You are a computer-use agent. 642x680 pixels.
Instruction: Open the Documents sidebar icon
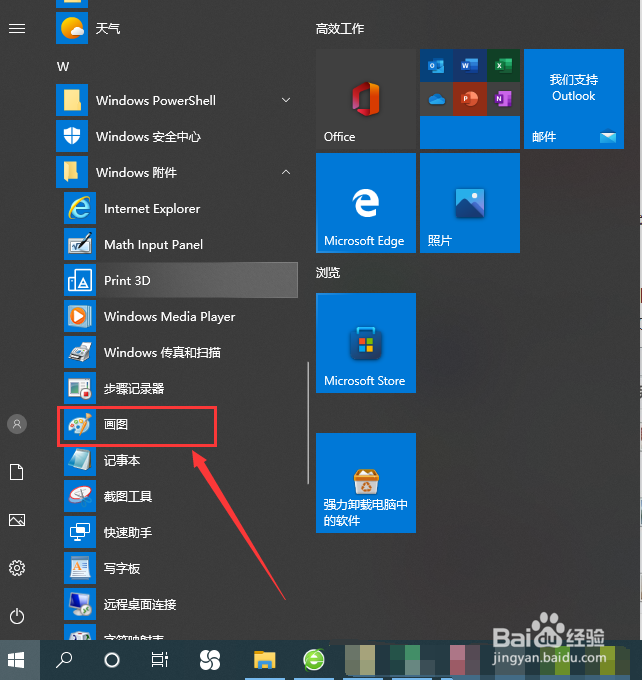click(x=17, y=472)
